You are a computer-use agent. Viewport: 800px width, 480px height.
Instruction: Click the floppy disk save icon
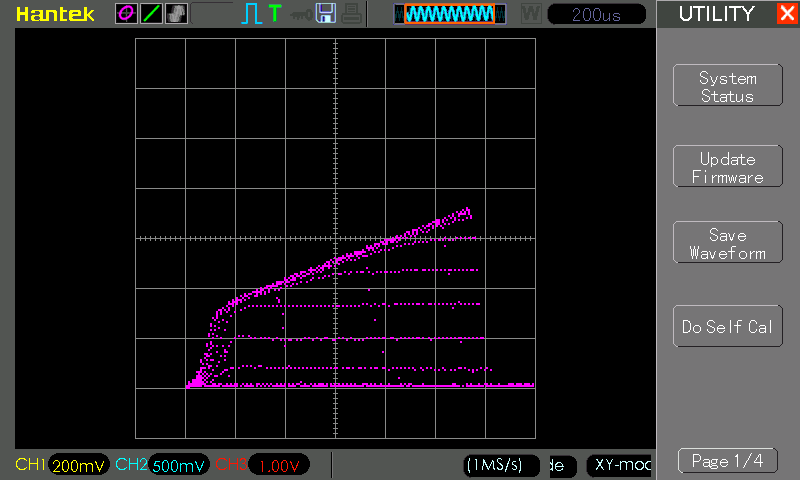coord(326,13)
